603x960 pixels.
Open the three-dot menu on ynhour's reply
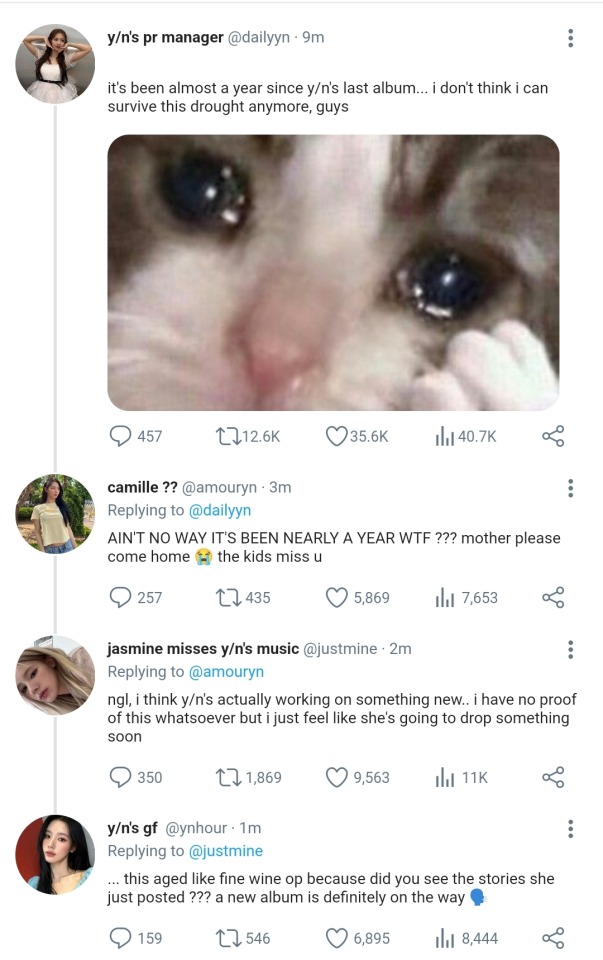click(x=570, y=829)
